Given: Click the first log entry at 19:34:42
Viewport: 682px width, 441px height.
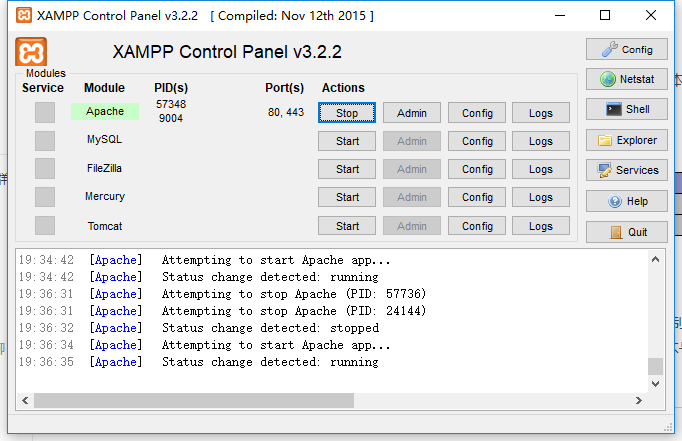Looking at the screenshot, I should [204, 260].
